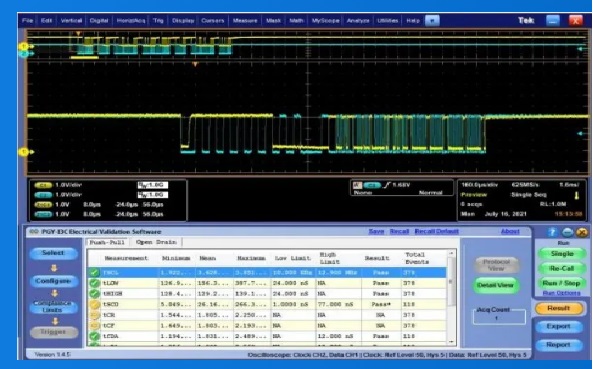
Task: Click the Select workflow button
Action: [53, 253]
